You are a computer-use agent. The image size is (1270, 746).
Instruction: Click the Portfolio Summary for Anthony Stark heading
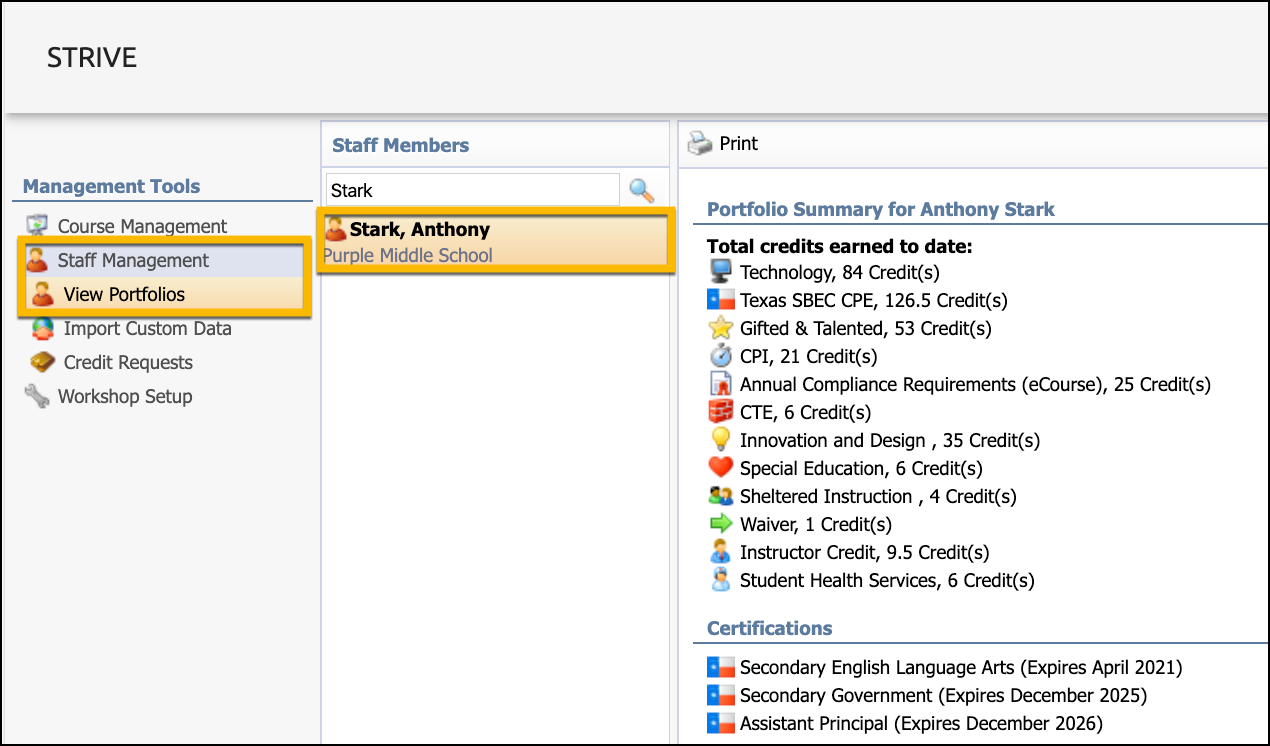click(x=881, y=209)
